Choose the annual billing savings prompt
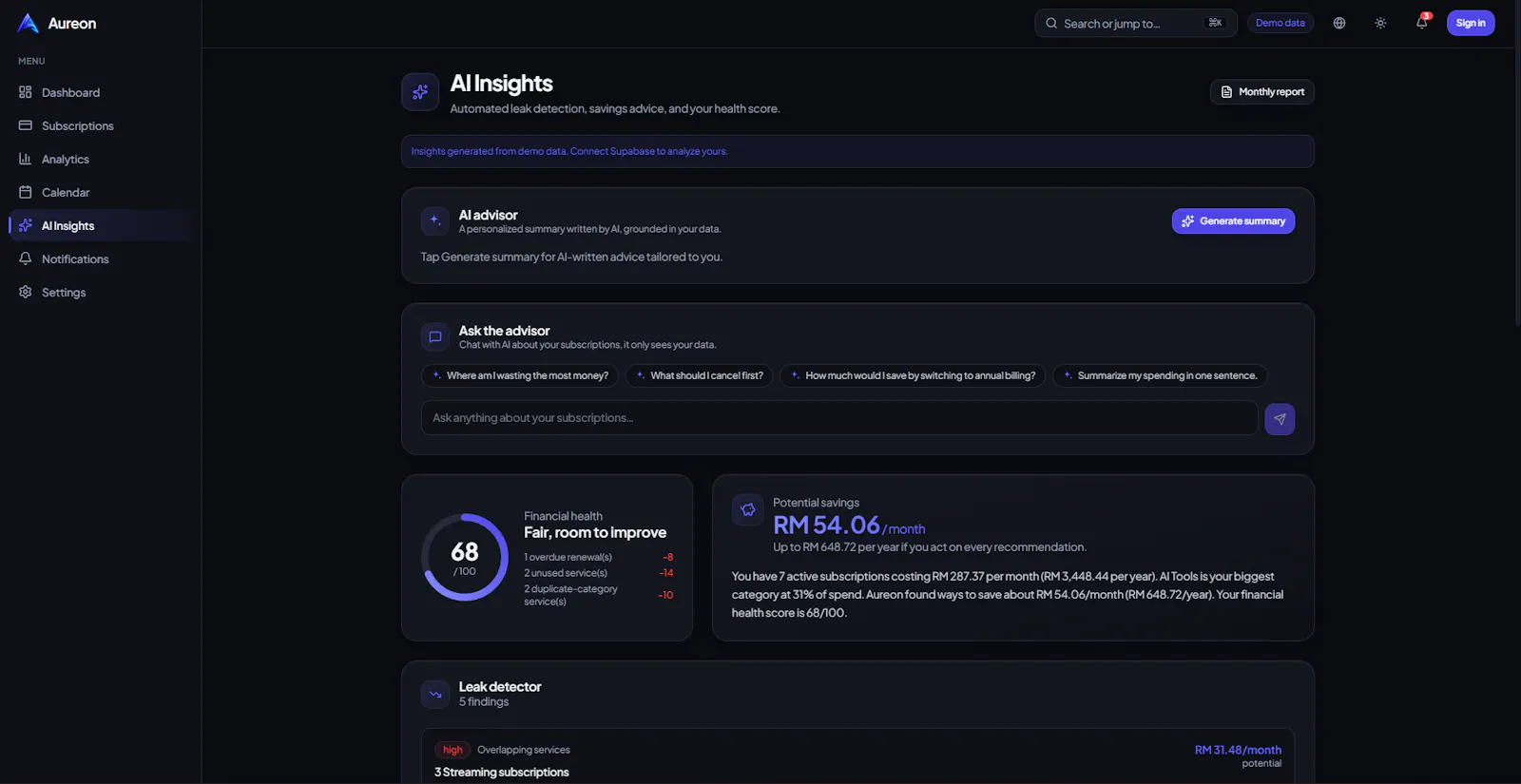 pos(913,375)
